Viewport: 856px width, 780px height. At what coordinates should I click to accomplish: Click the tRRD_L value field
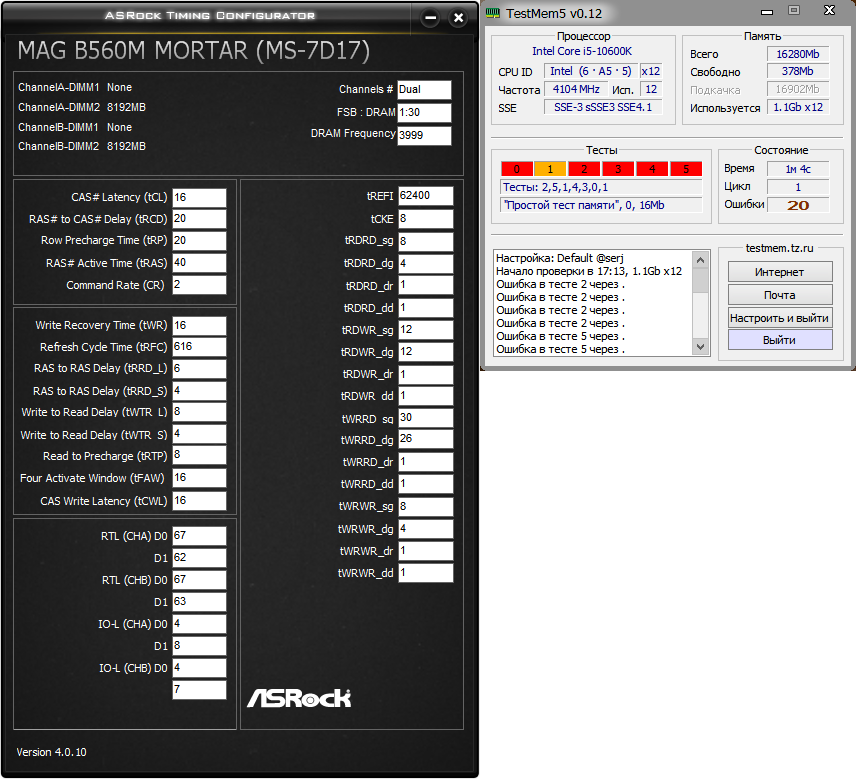click(x=199, y=369)
